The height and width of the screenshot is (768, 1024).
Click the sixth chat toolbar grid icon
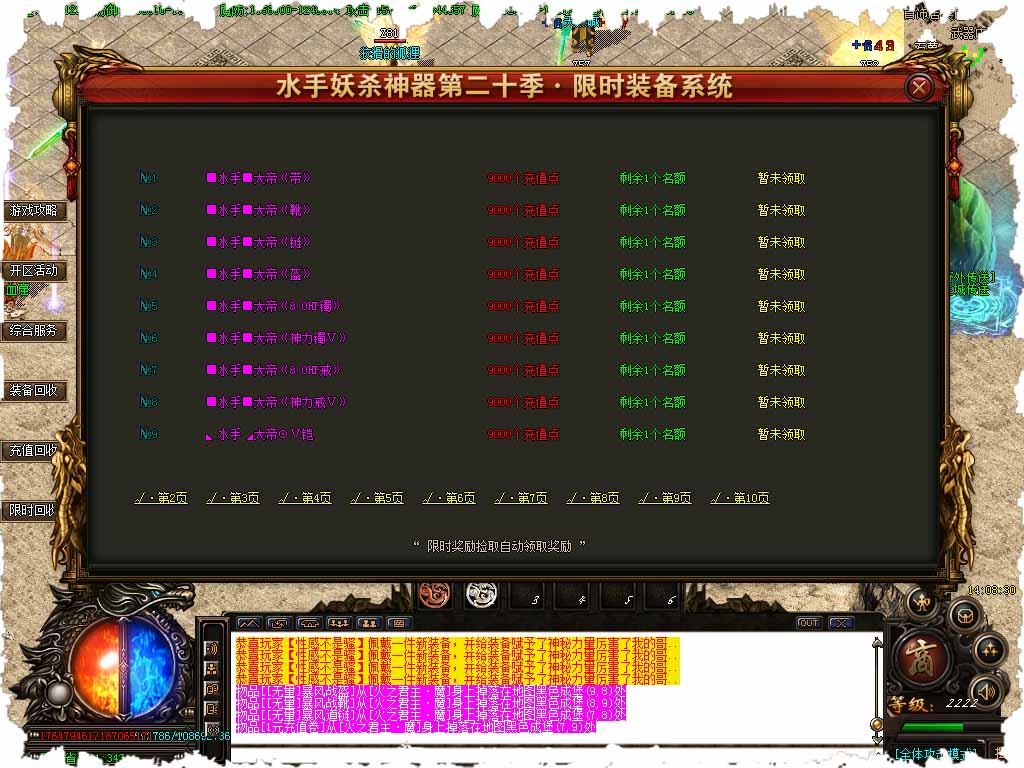[399, 623]
